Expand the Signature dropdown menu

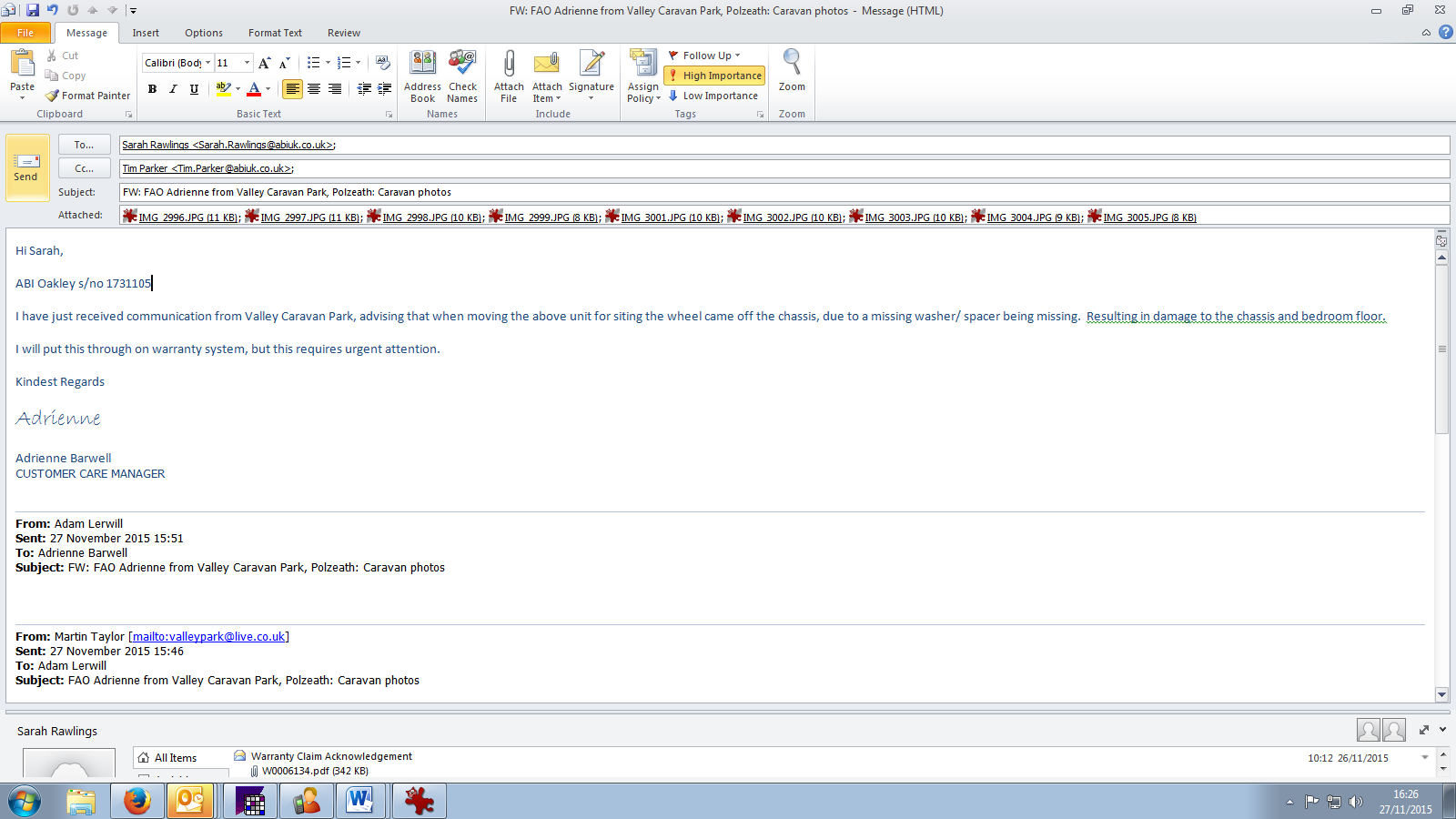click(x=591, y=98)
